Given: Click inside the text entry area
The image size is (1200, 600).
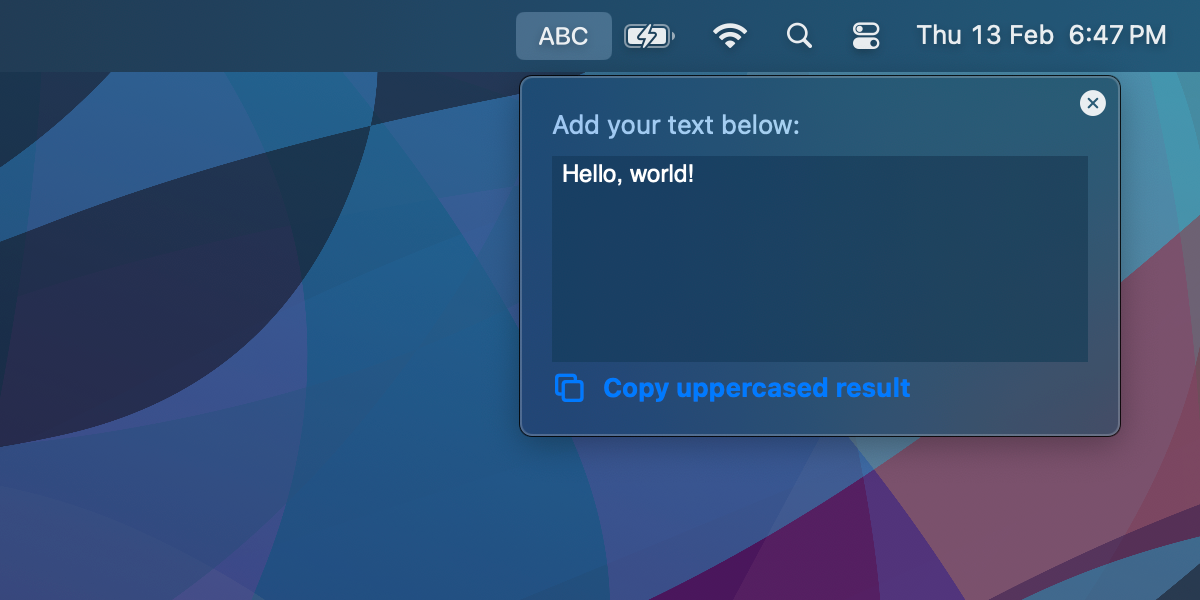Looking at the screenshot, I should tap(819, 260).
